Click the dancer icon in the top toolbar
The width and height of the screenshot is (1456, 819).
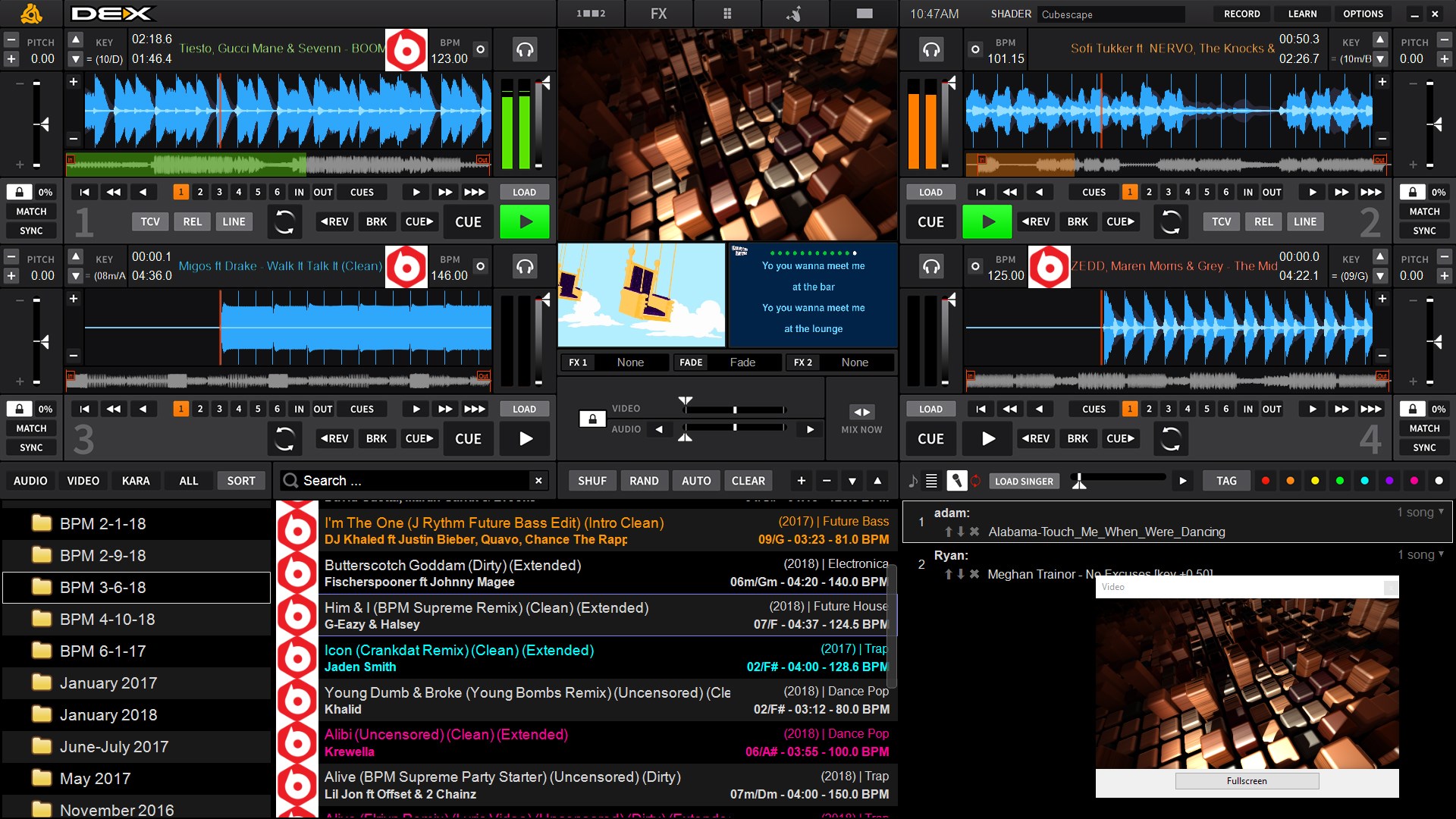point(795,13)
